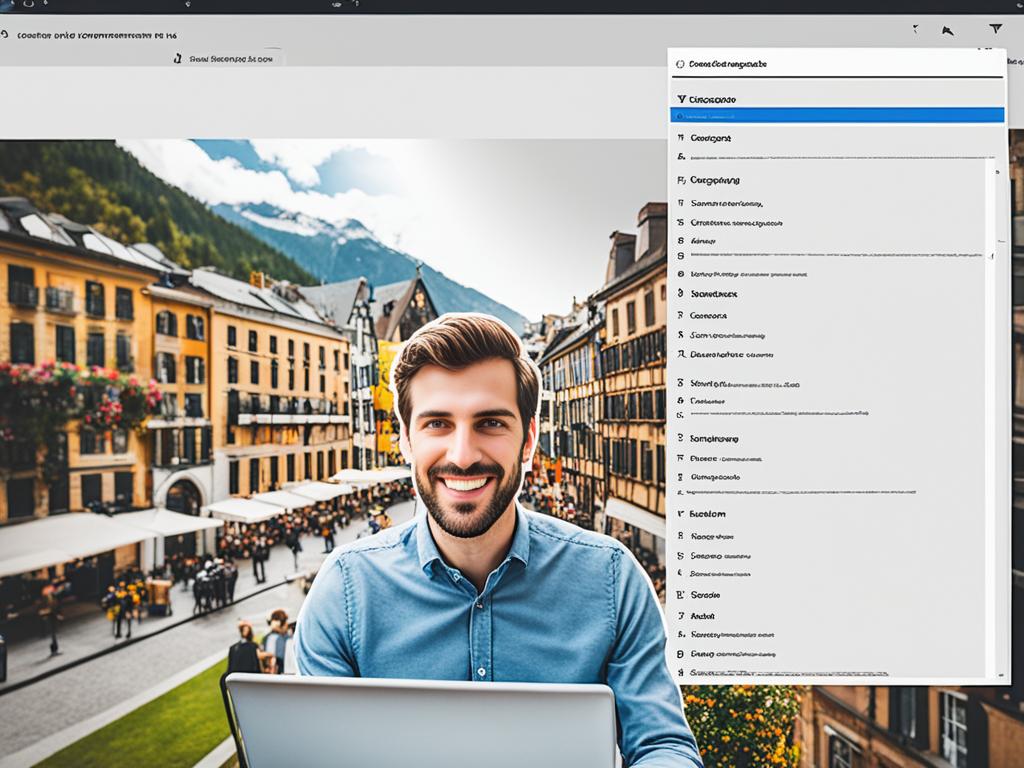Expand the 'Bsoolom' section arrow
This screenshot has width=1024, height=768.
[681, 514]
